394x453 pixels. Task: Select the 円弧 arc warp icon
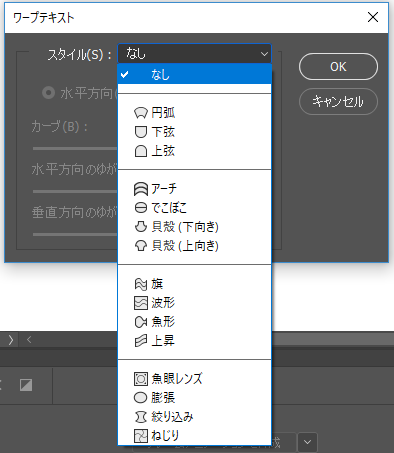141,113
